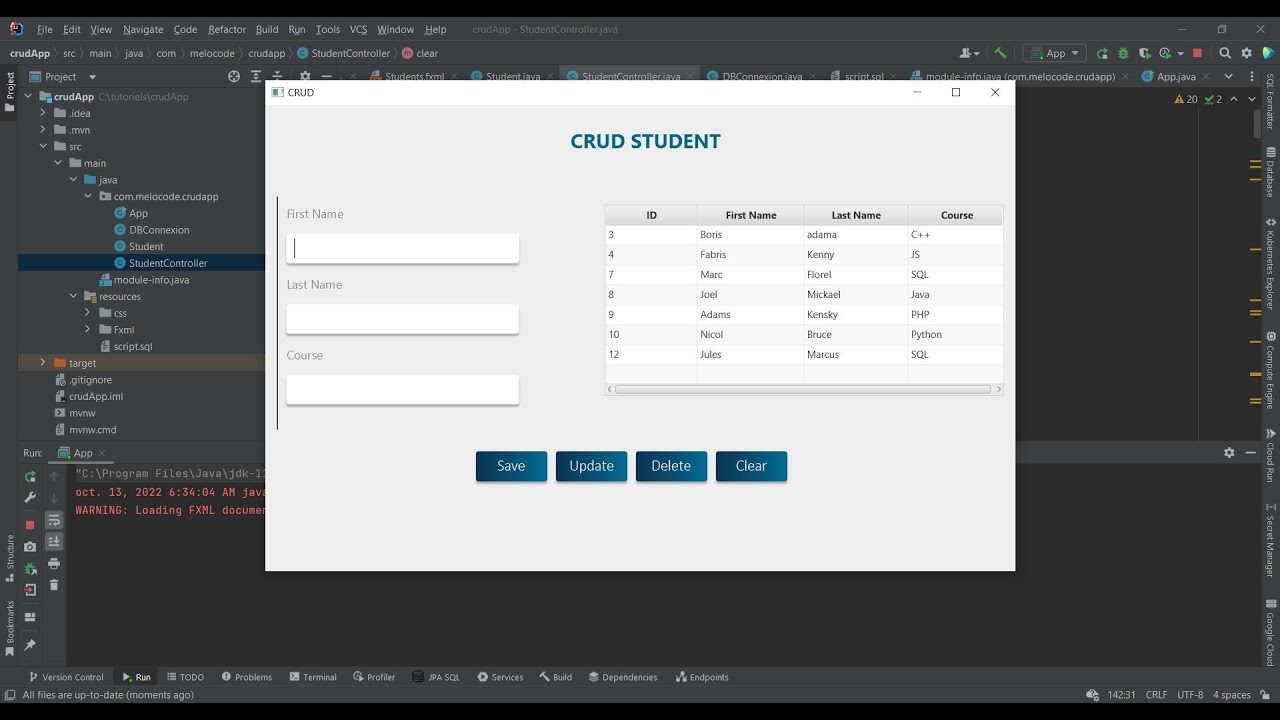Stop process via Run panel red square
This screenshot has height=720, width=1280.
pos(30,524)
